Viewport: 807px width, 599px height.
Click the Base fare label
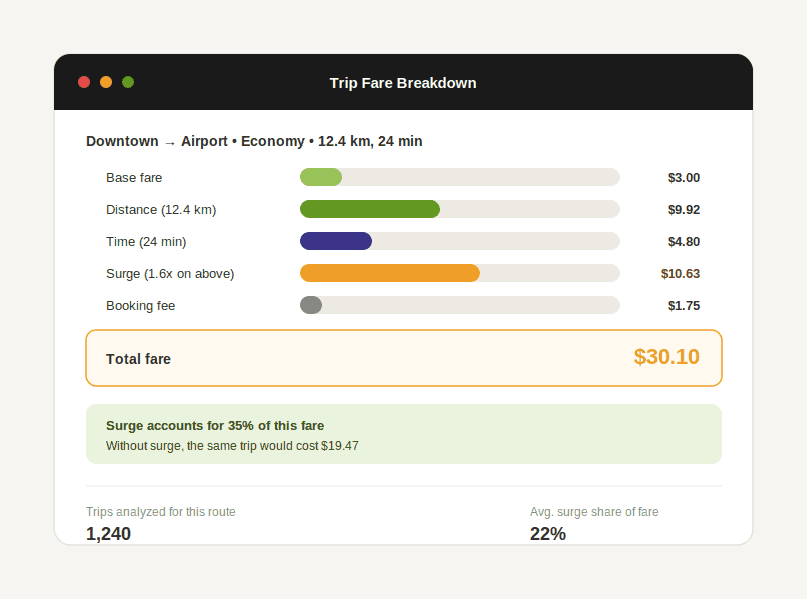point(134,178)
